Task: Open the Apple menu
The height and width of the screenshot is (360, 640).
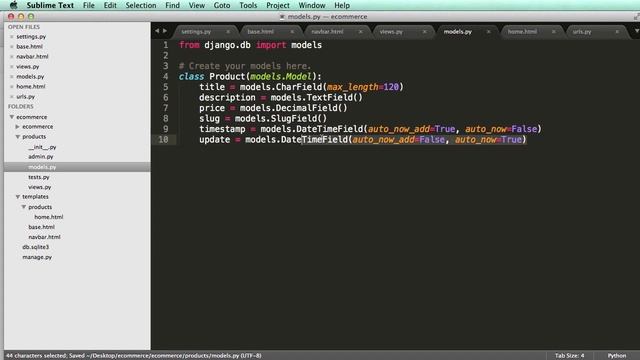Action: click(x=13, y=5)
